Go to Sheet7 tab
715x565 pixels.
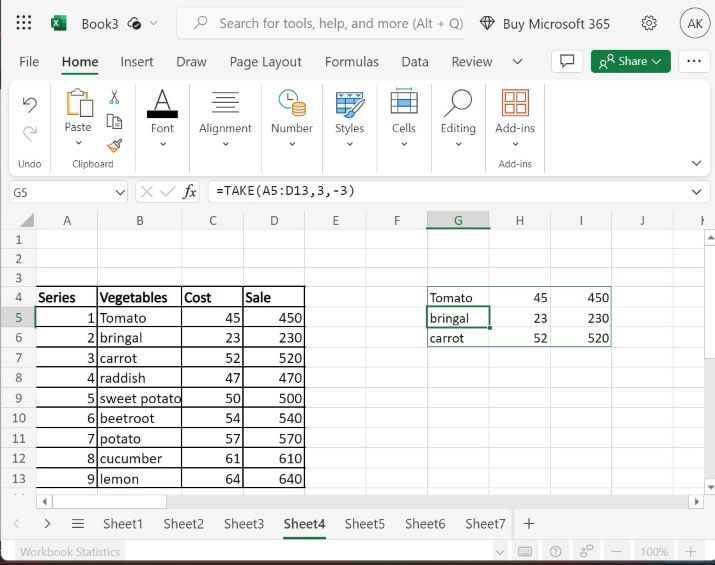pos(485,524)
